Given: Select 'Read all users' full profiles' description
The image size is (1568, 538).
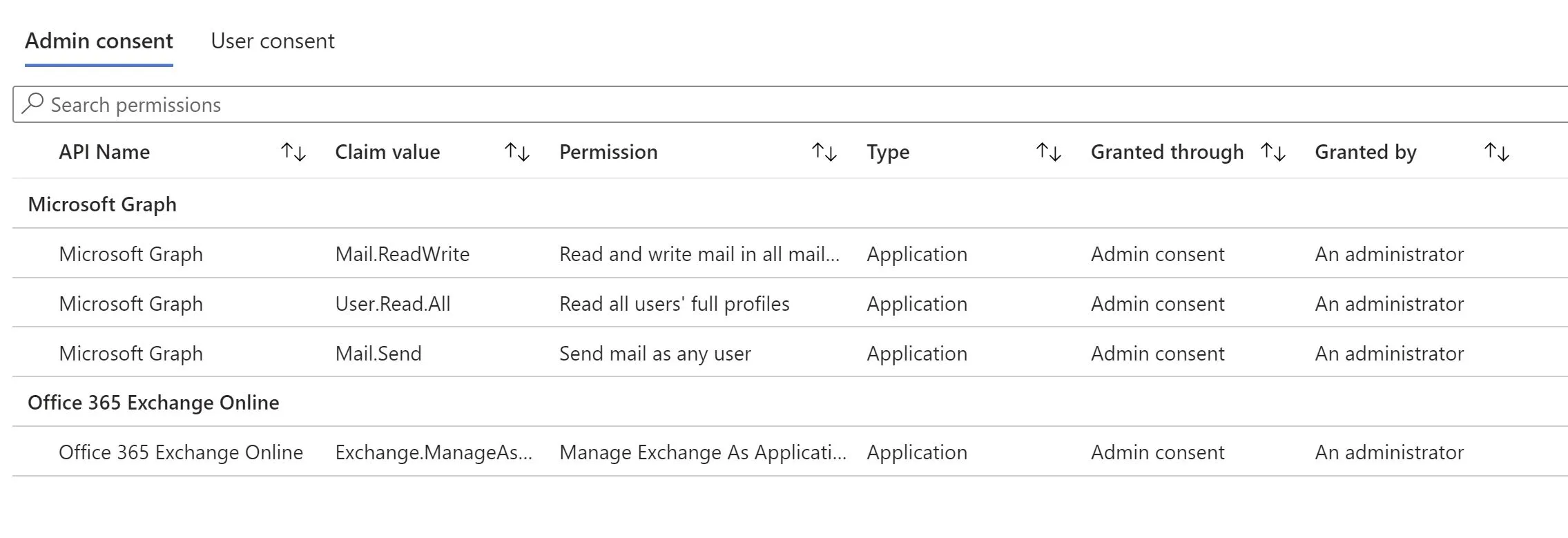Looking at the screenshot, I should [x=674, y=304].
